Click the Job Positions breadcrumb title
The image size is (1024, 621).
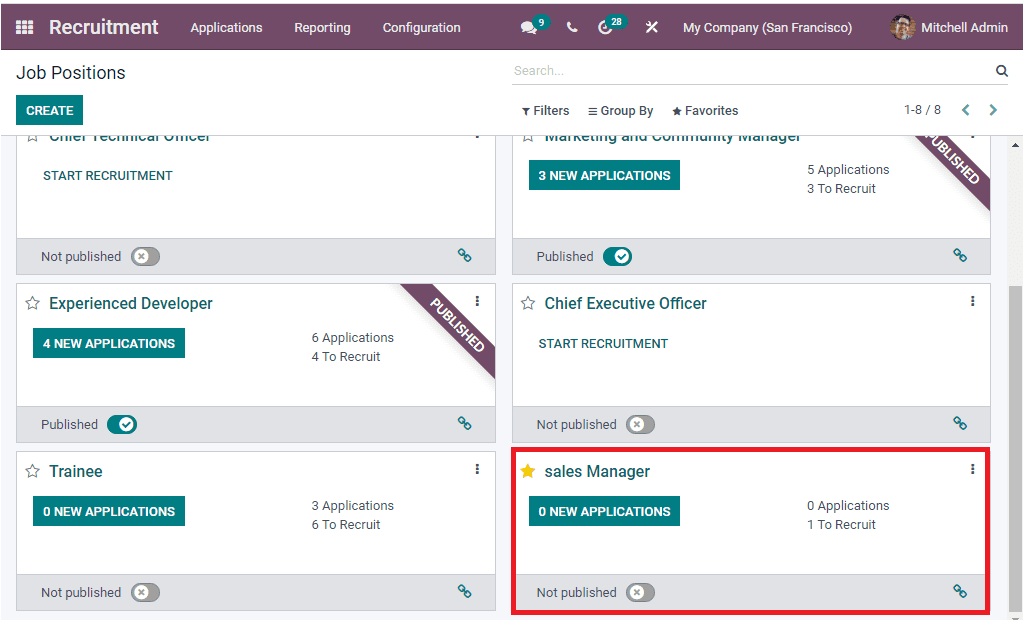71,72
